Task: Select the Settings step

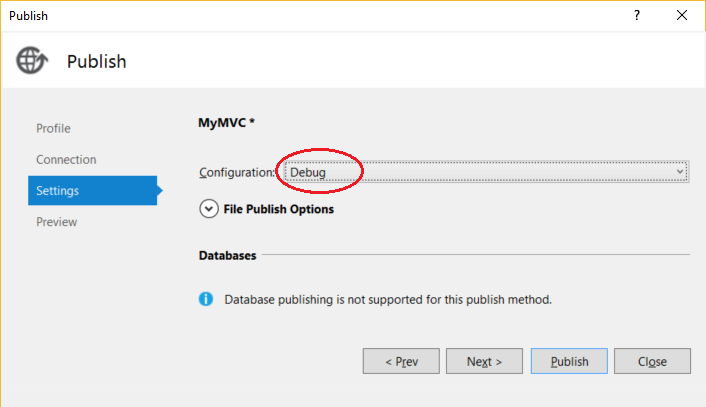Action: pos(93,190)
